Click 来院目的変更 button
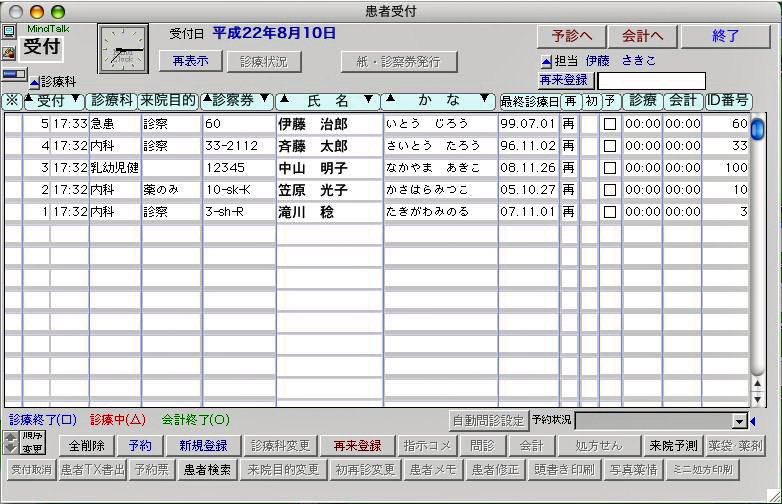Screen dimensions: 782x504 [283, 470]
